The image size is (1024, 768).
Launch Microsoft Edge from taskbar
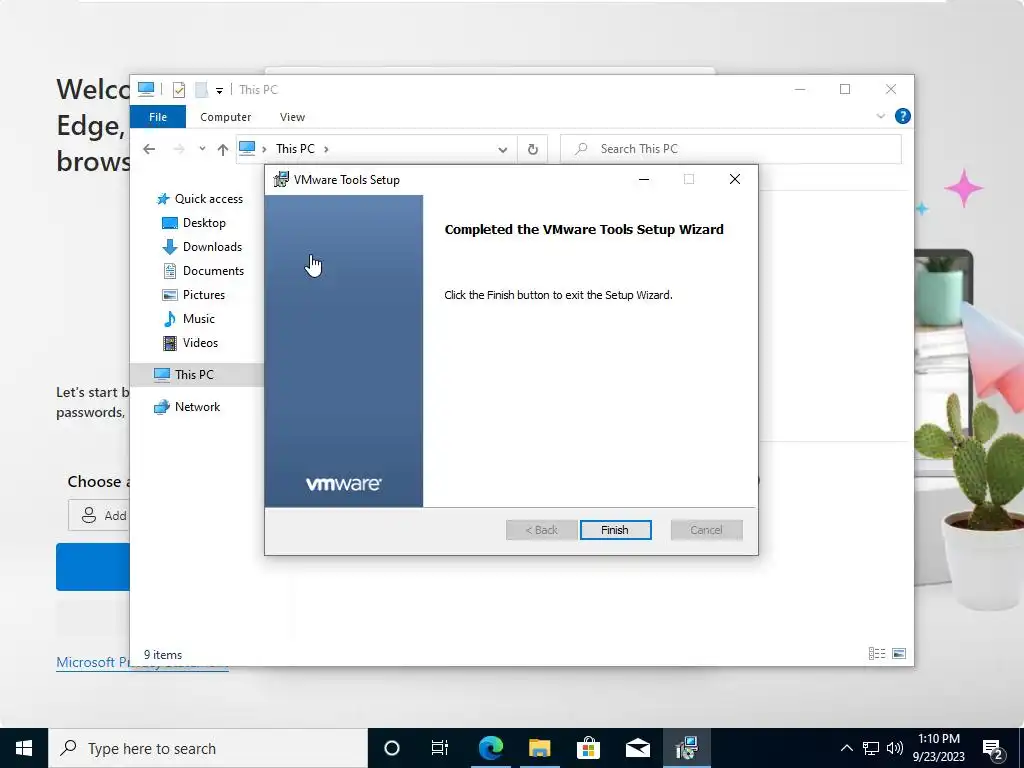pos(491,748)
